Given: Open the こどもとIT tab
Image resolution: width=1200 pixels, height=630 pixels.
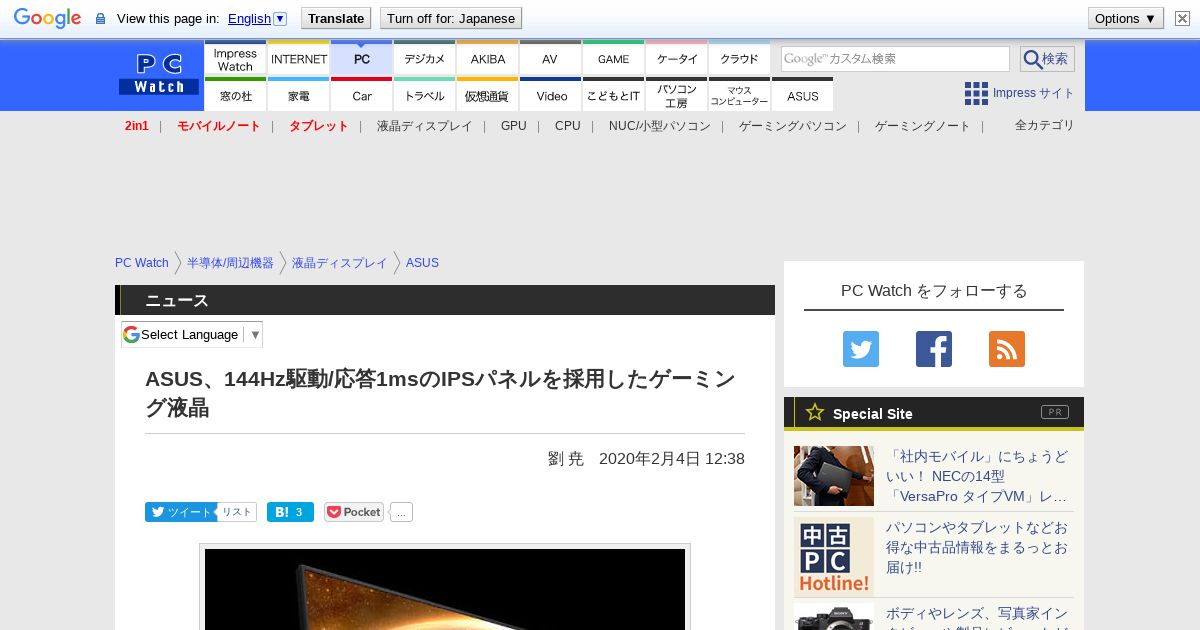Looking at the screenshot, I should [x=613, y=95].
